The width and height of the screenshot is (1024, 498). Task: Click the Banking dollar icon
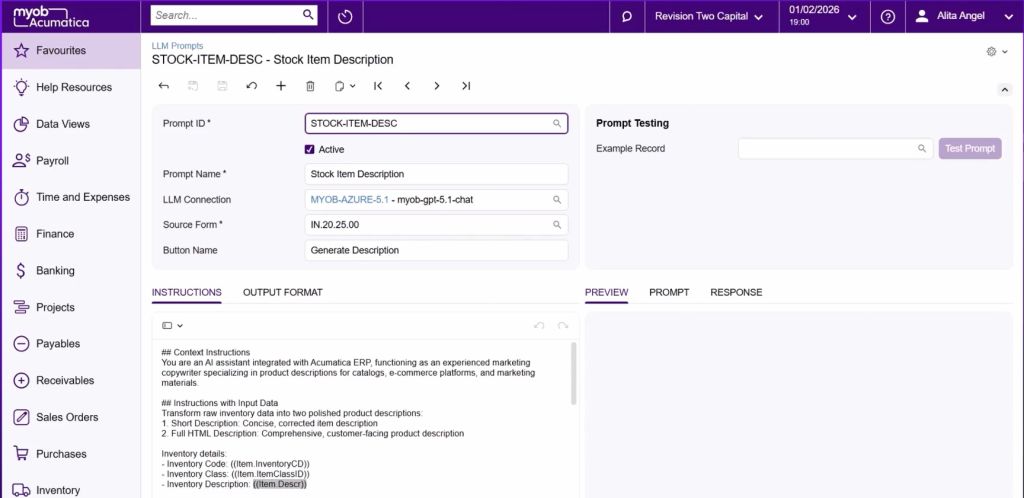[x=22, y=270]
